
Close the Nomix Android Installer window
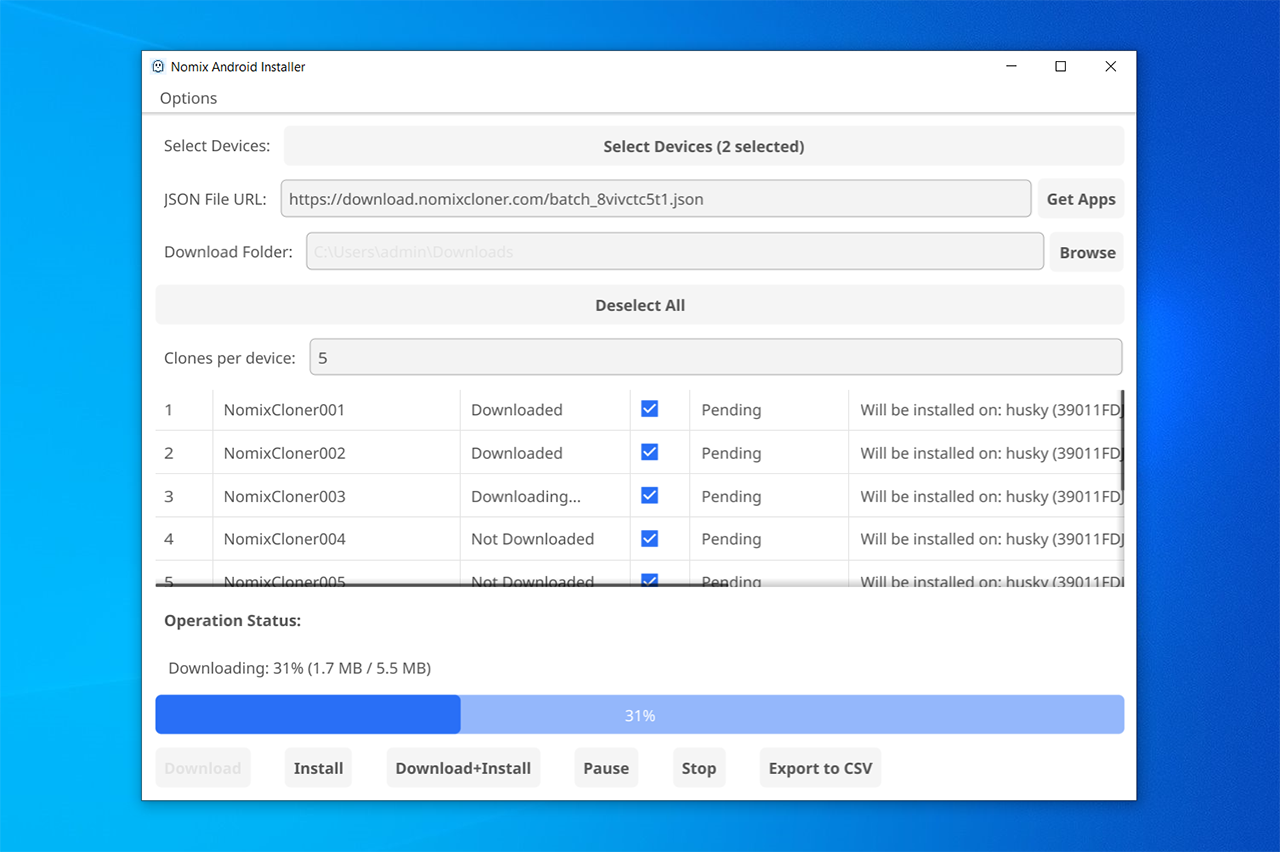click(1110, 67)
